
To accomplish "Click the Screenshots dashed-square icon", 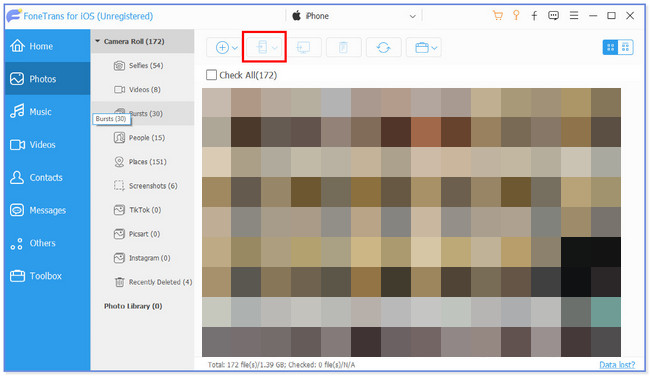I will point(119,185).
